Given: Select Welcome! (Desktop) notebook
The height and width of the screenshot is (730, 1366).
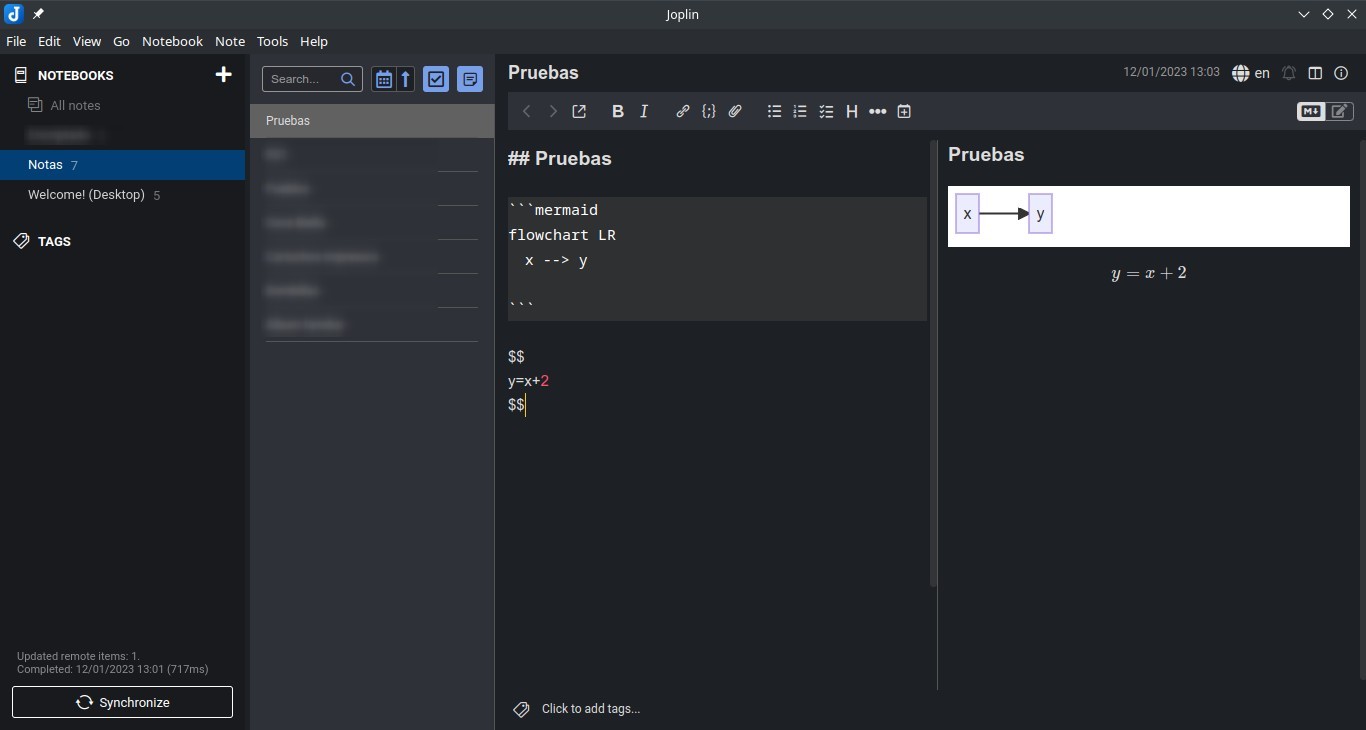Looking at the screenshot, I should pyautogui.click(x=122, y=195).
